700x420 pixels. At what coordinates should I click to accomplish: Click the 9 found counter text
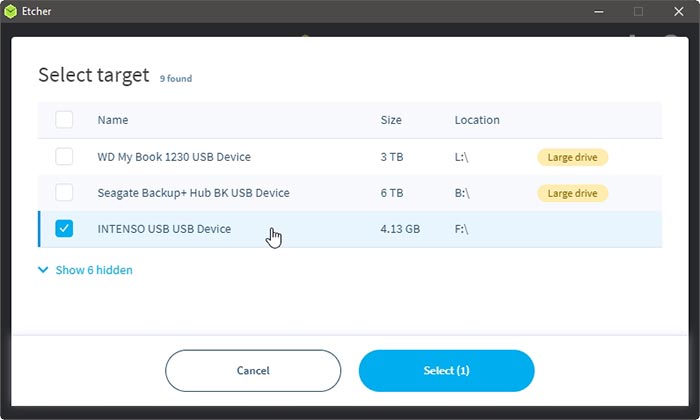(176, 79)
